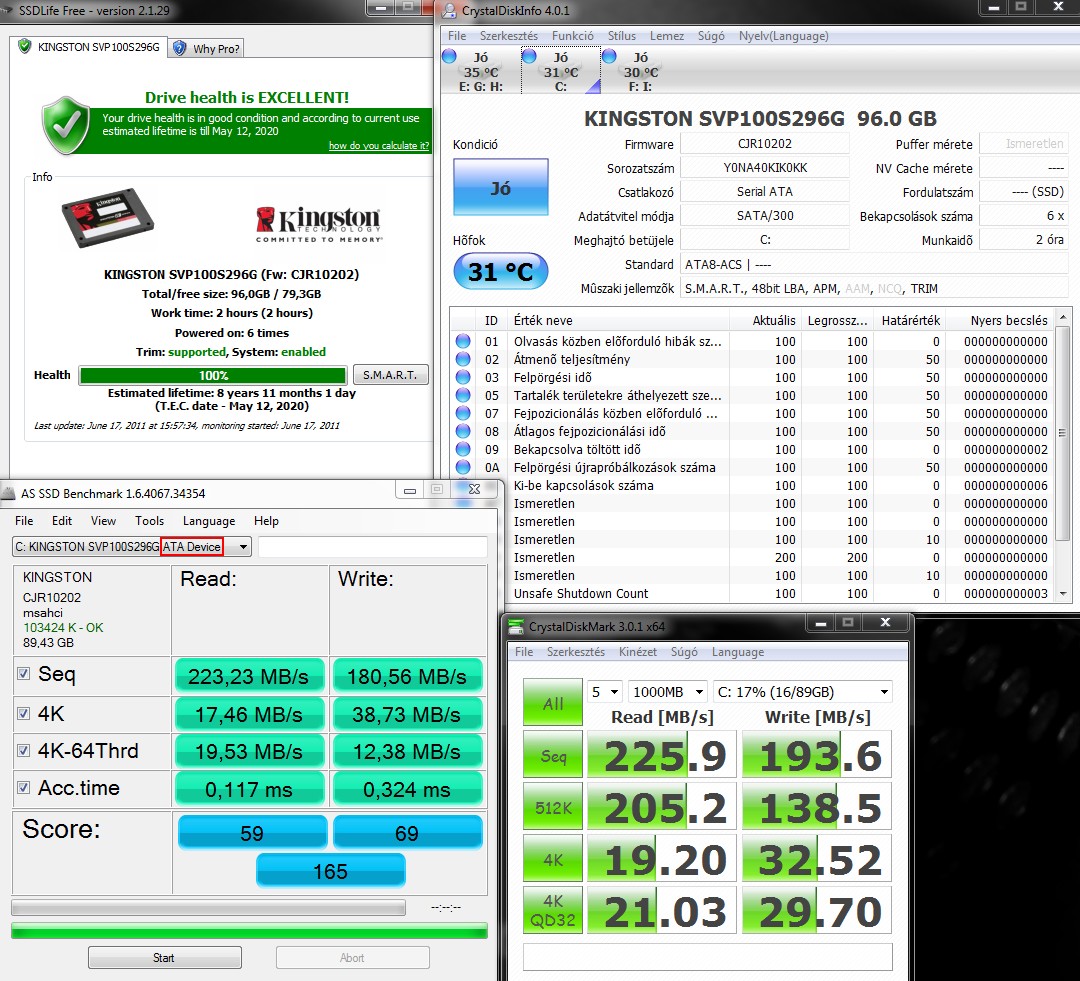Click status orb for drive E: G: H:
Image resolution: width=1080 pixels, height=981 pixels.
(449, 56)
